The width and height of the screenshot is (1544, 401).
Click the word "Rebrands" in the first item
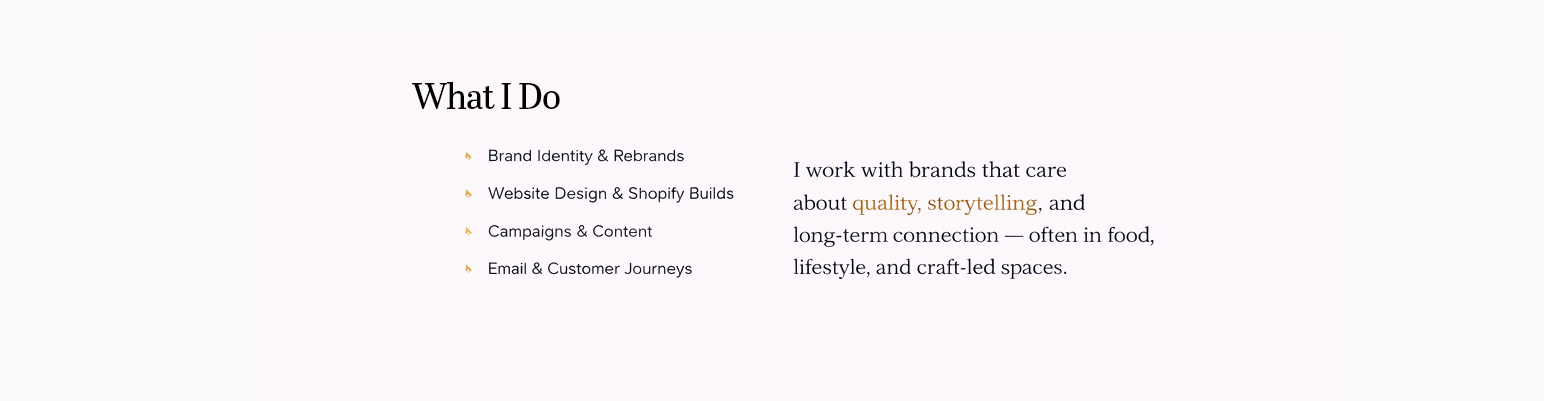click(x=648, y=156)
